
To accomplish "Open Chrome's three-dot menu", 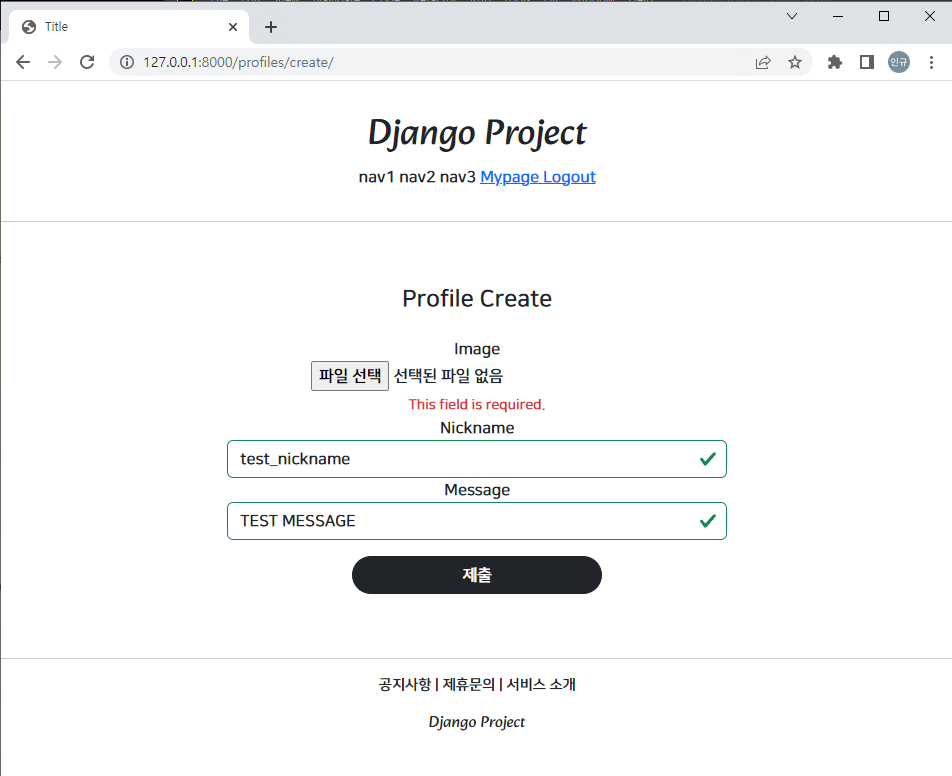I will point(931,62).
